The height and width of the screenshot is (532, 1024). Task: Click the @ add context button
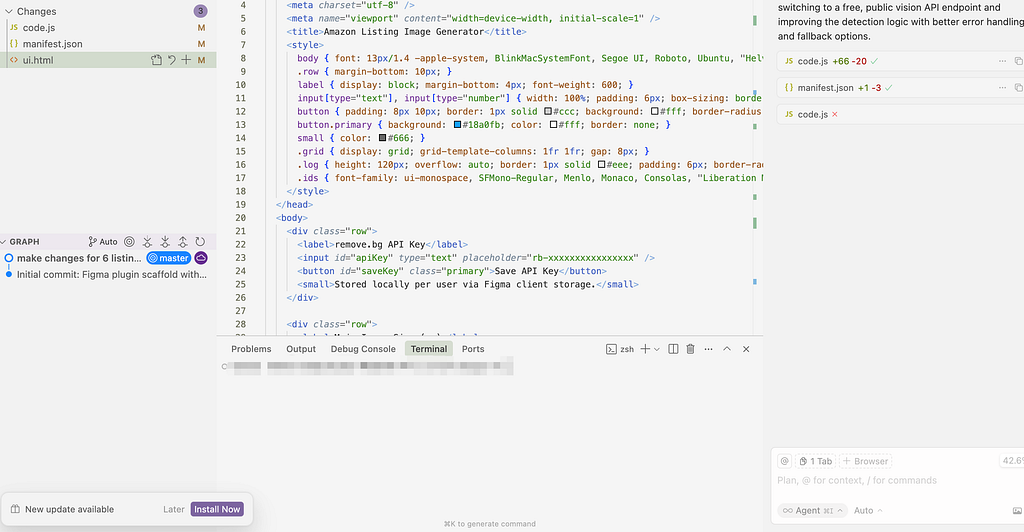pos(784,461)
